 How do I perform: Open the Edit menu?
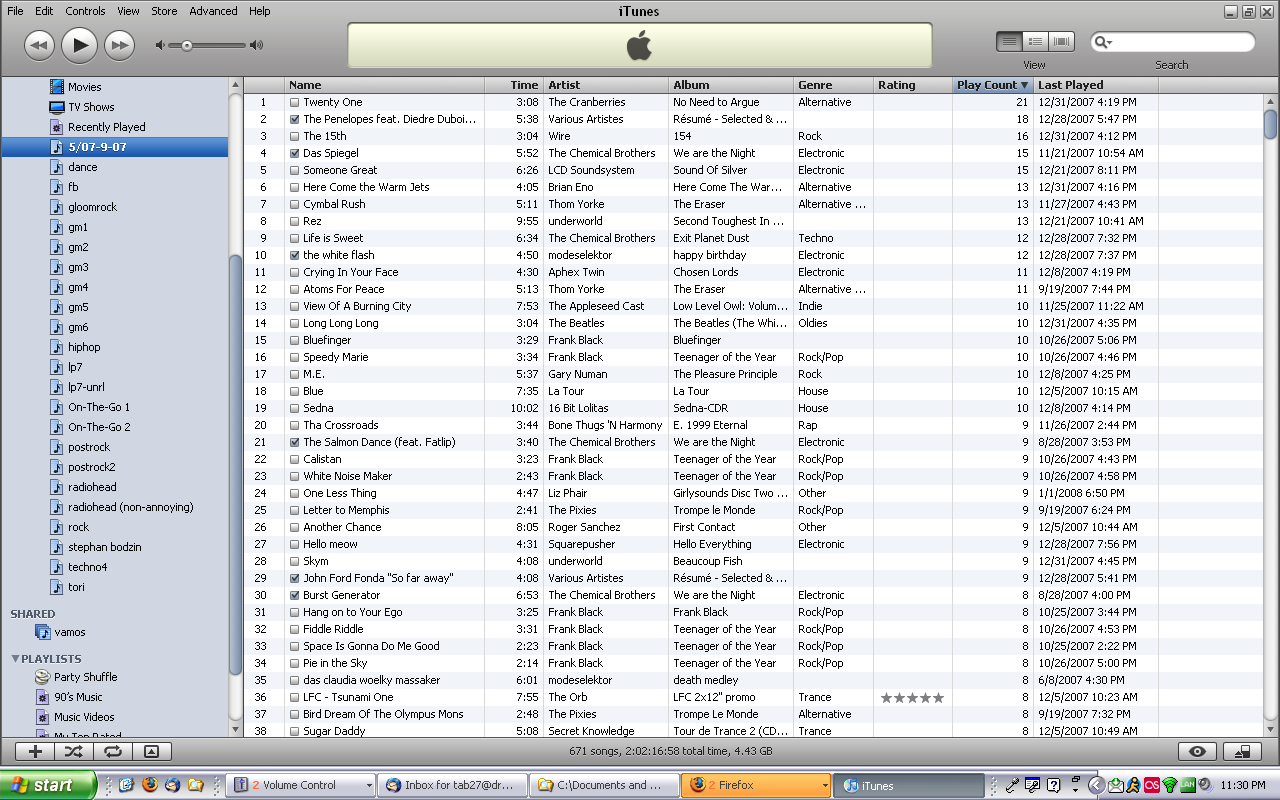point(44,11)
